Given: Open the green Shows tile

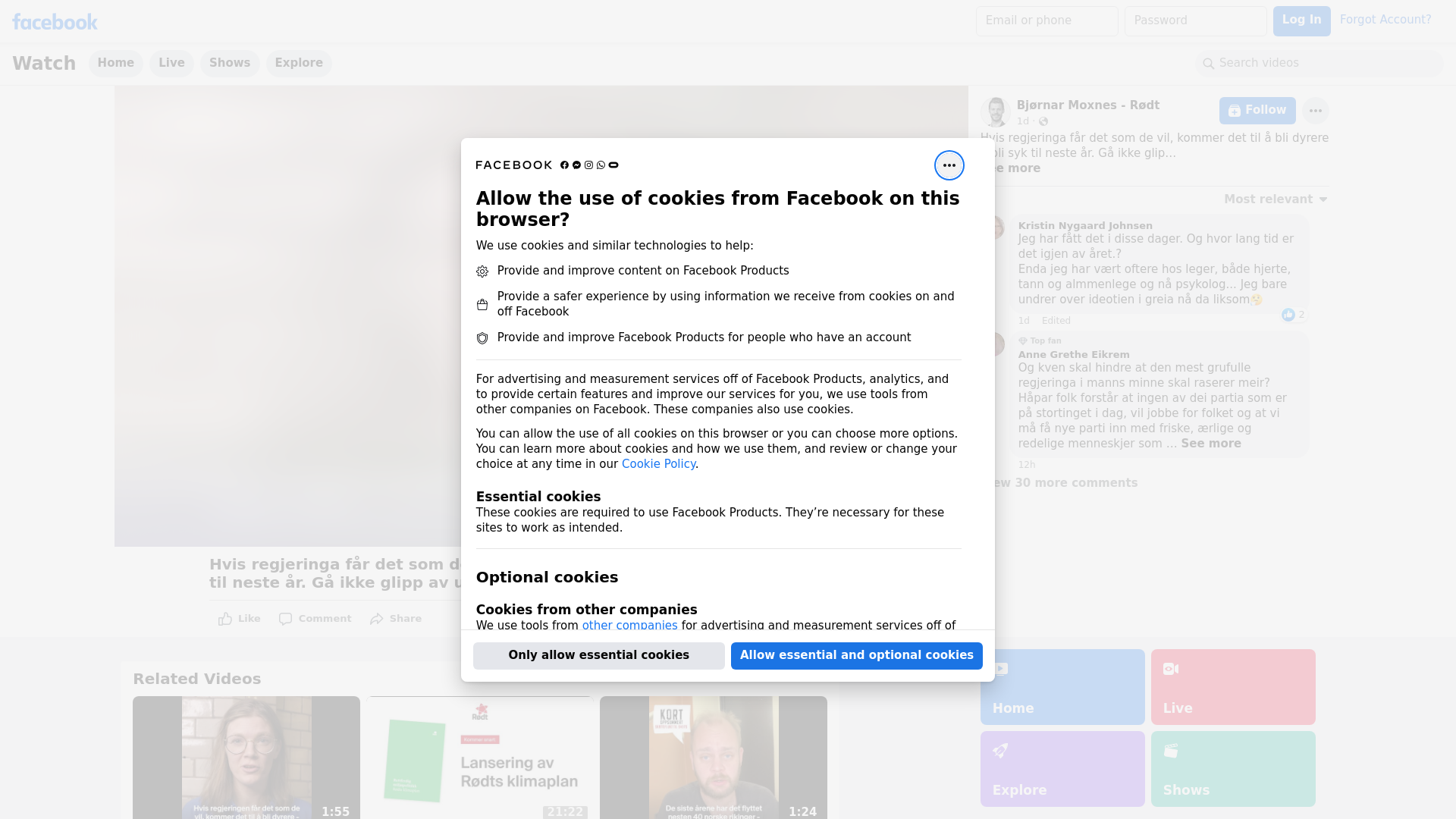Looking at the screenshot, I should click(1233, 769).
